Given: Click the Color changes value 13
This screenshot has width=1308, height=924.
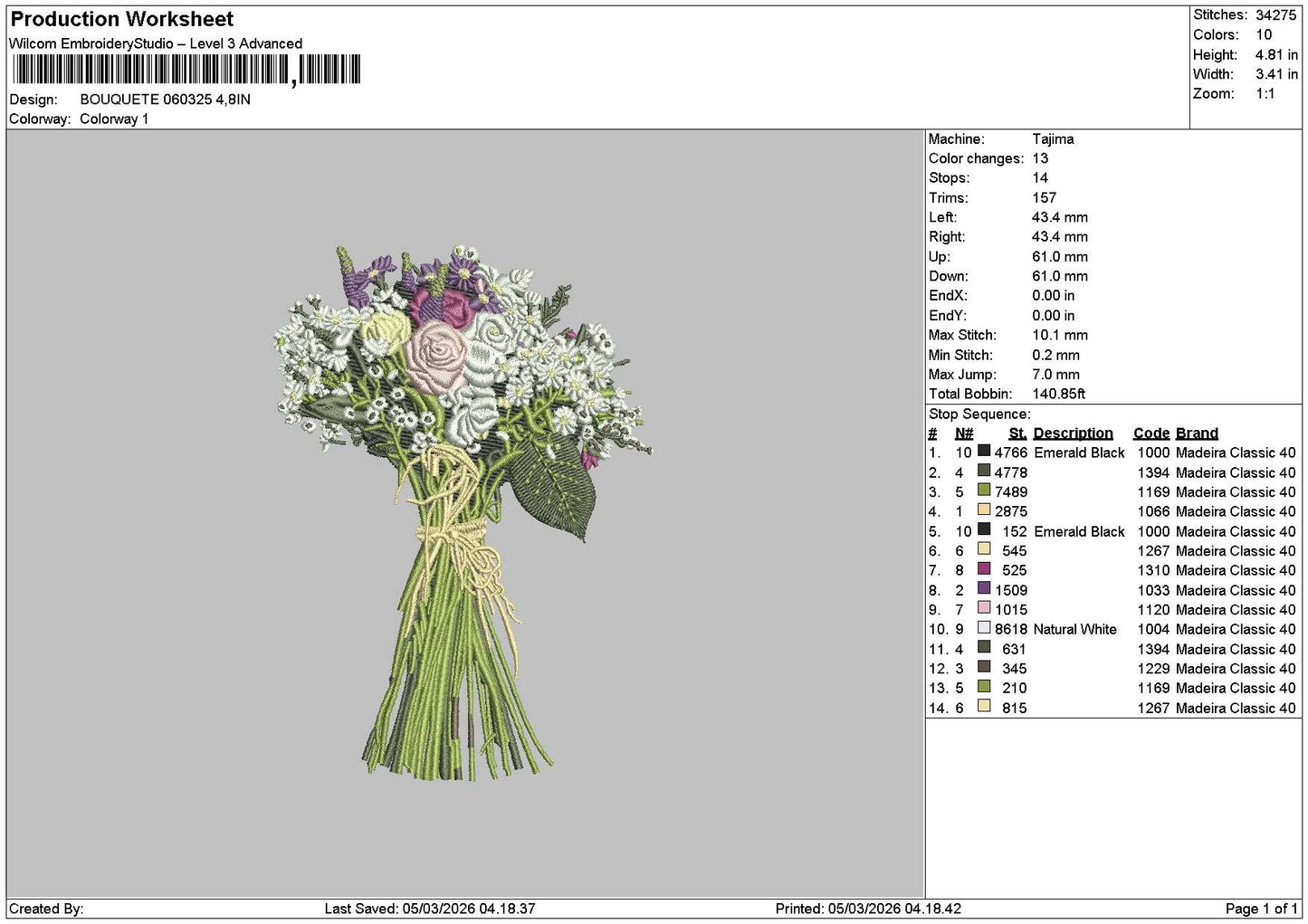Looking at the screenshot, I should click(1040, 158).
